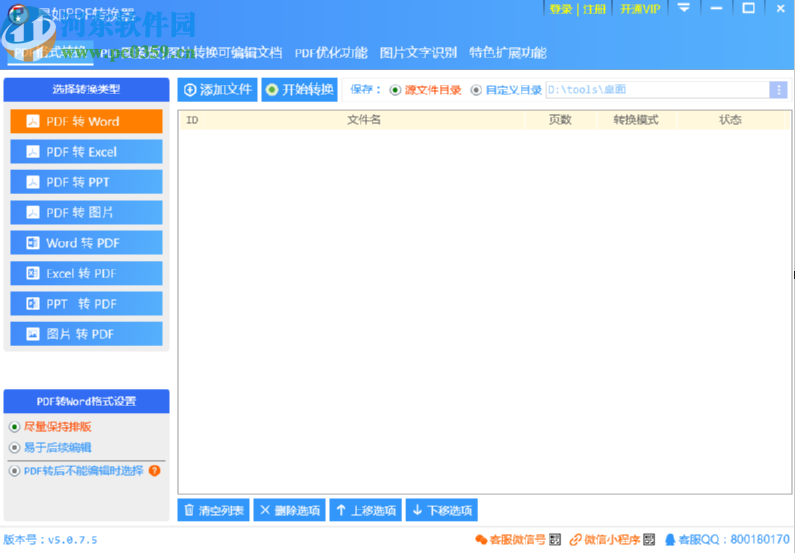Click the 开始转换 (start conversion) button
This screenshot has width=795, height=553.
point(299,90)
